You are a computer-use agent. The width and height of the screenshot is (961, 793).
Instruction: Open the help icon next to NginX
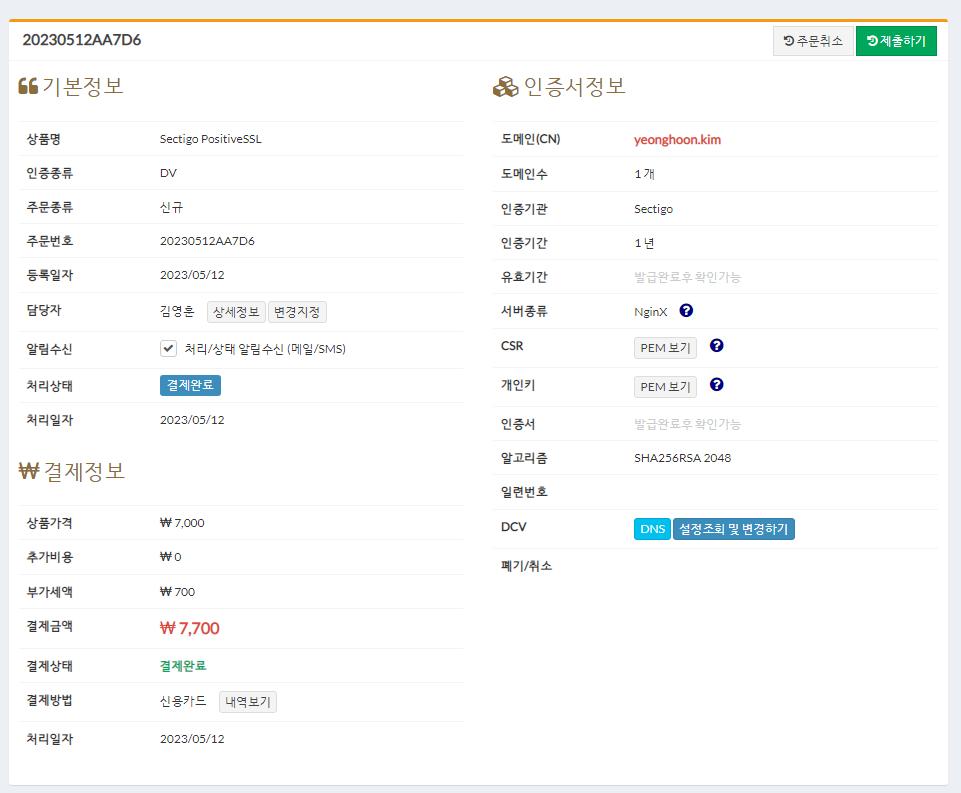pos(686,311)
